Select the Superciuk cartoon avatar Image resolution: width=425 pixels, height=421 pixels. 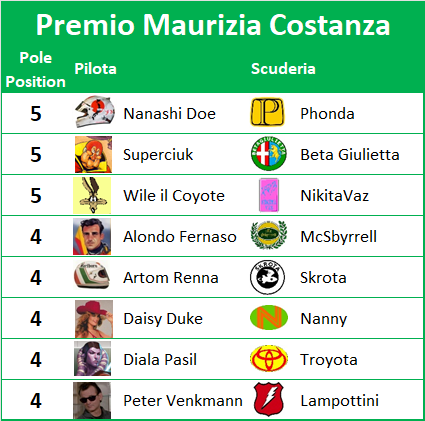(93, 154)
